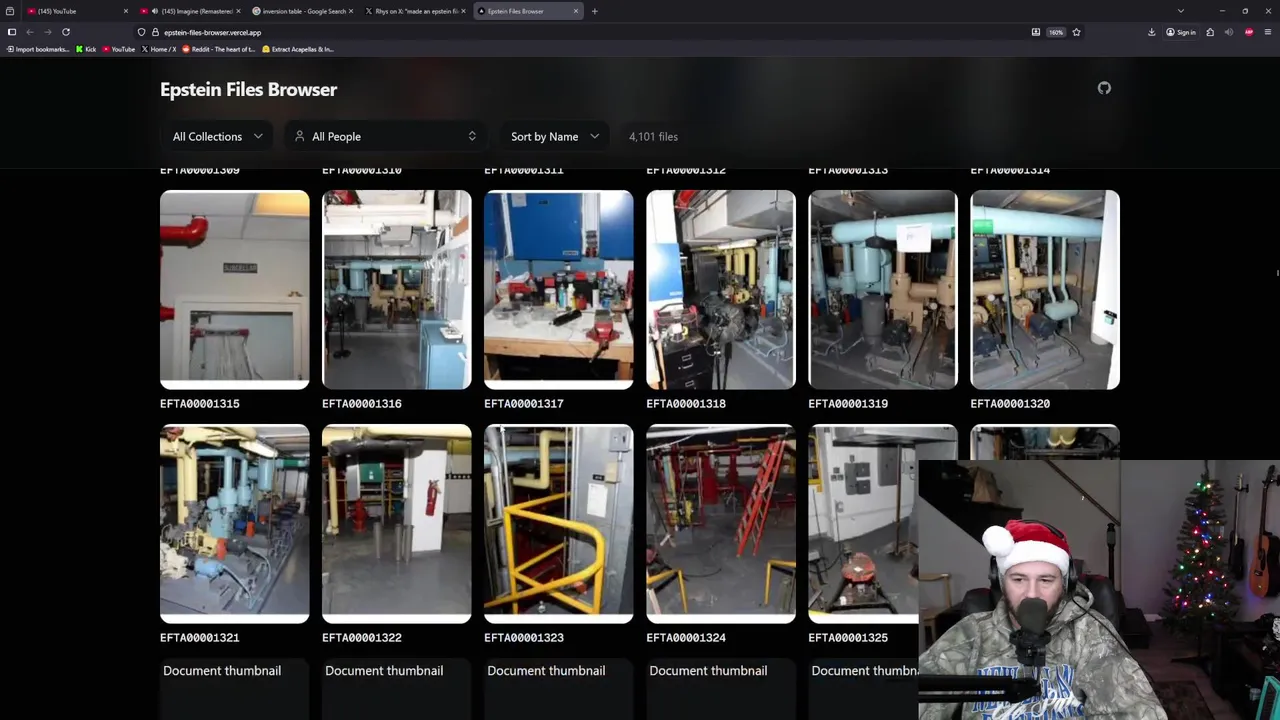
Task: Click the Sign in button
Action: 1180,32
